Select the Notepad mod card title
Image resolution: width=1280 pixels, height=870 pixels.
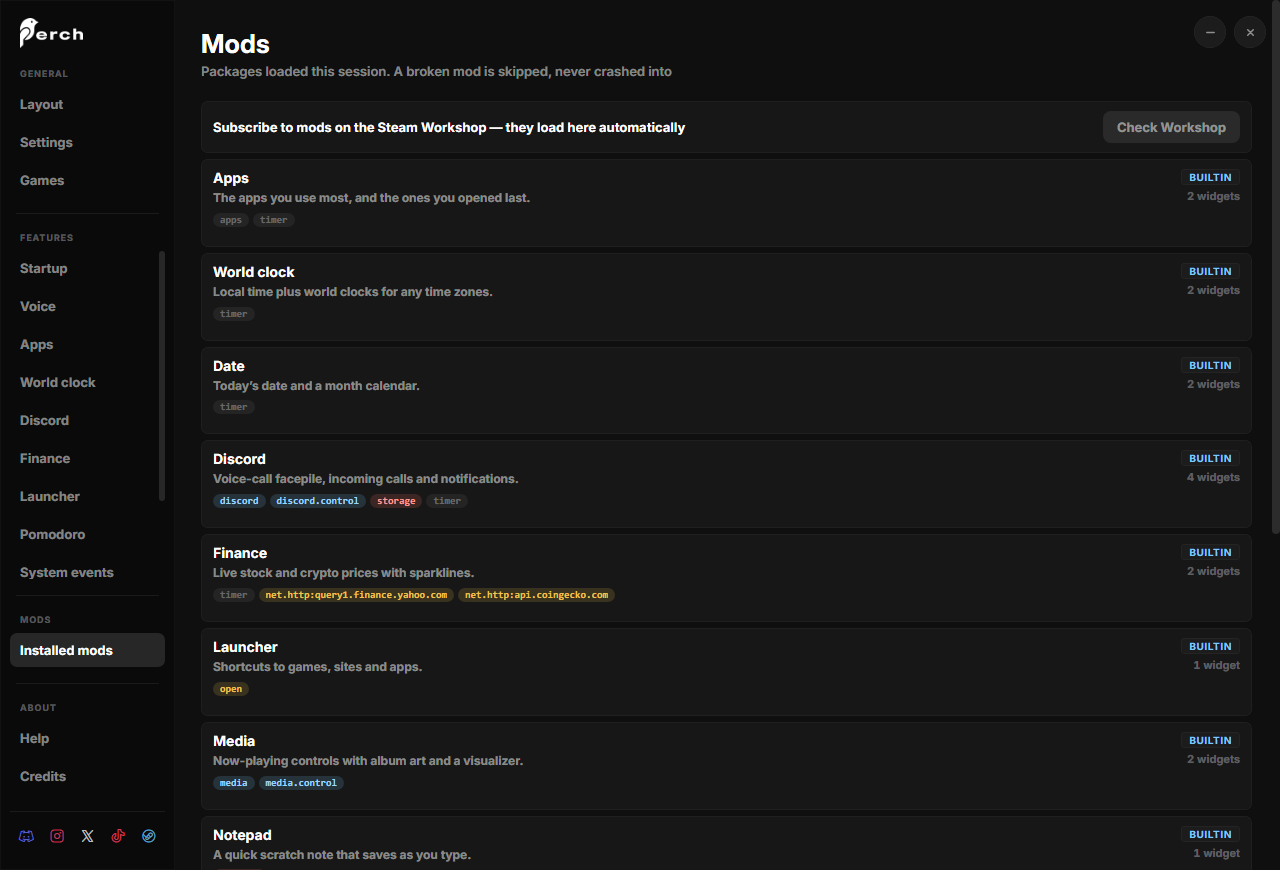point(242,835)
